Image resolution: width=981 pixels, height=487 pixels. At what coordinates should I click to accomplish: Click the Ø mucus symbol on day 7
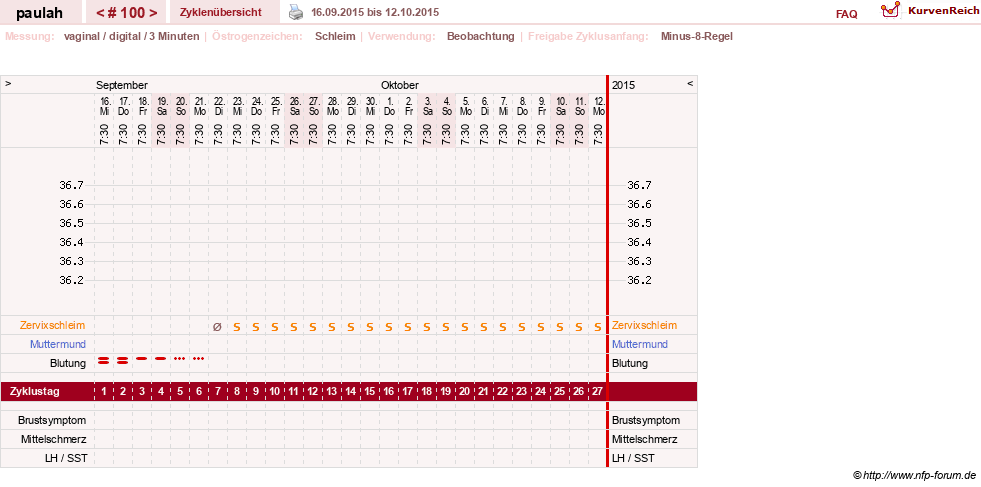coord(217,326)
